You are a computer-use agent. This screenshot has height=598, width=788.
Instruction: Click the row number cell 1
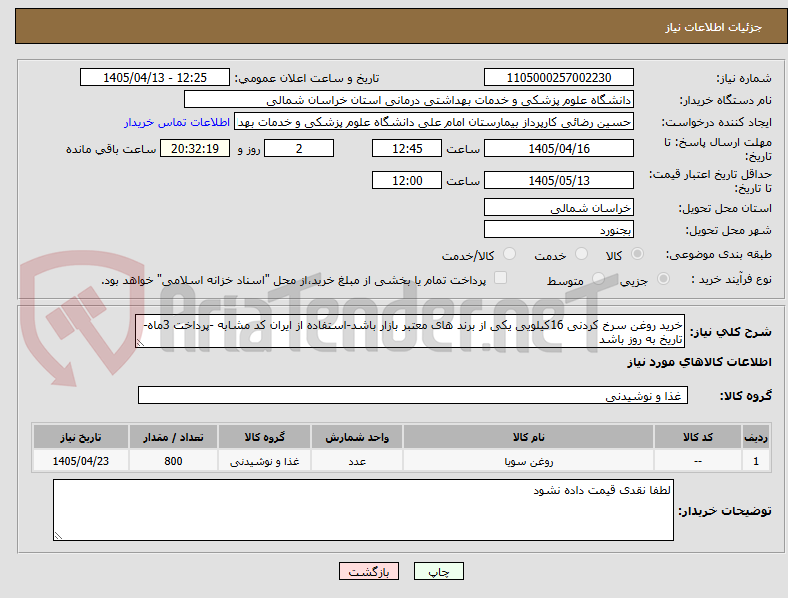(756, 461)
